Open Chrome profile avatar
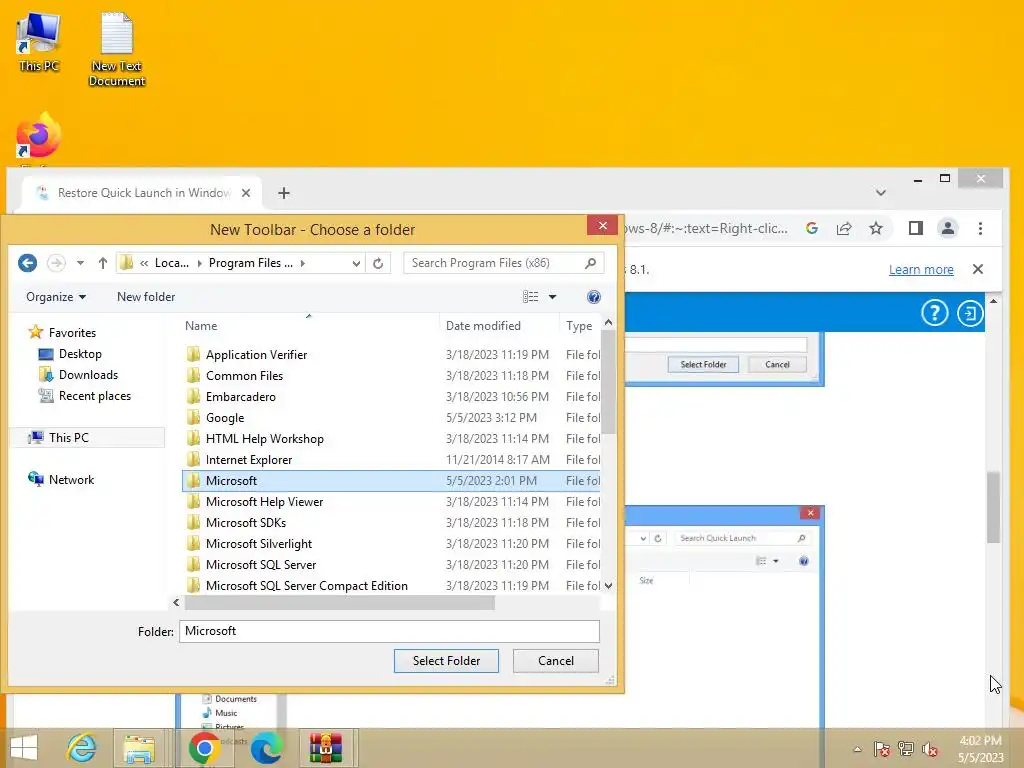 pyautogui.click(x=948, y=228)
